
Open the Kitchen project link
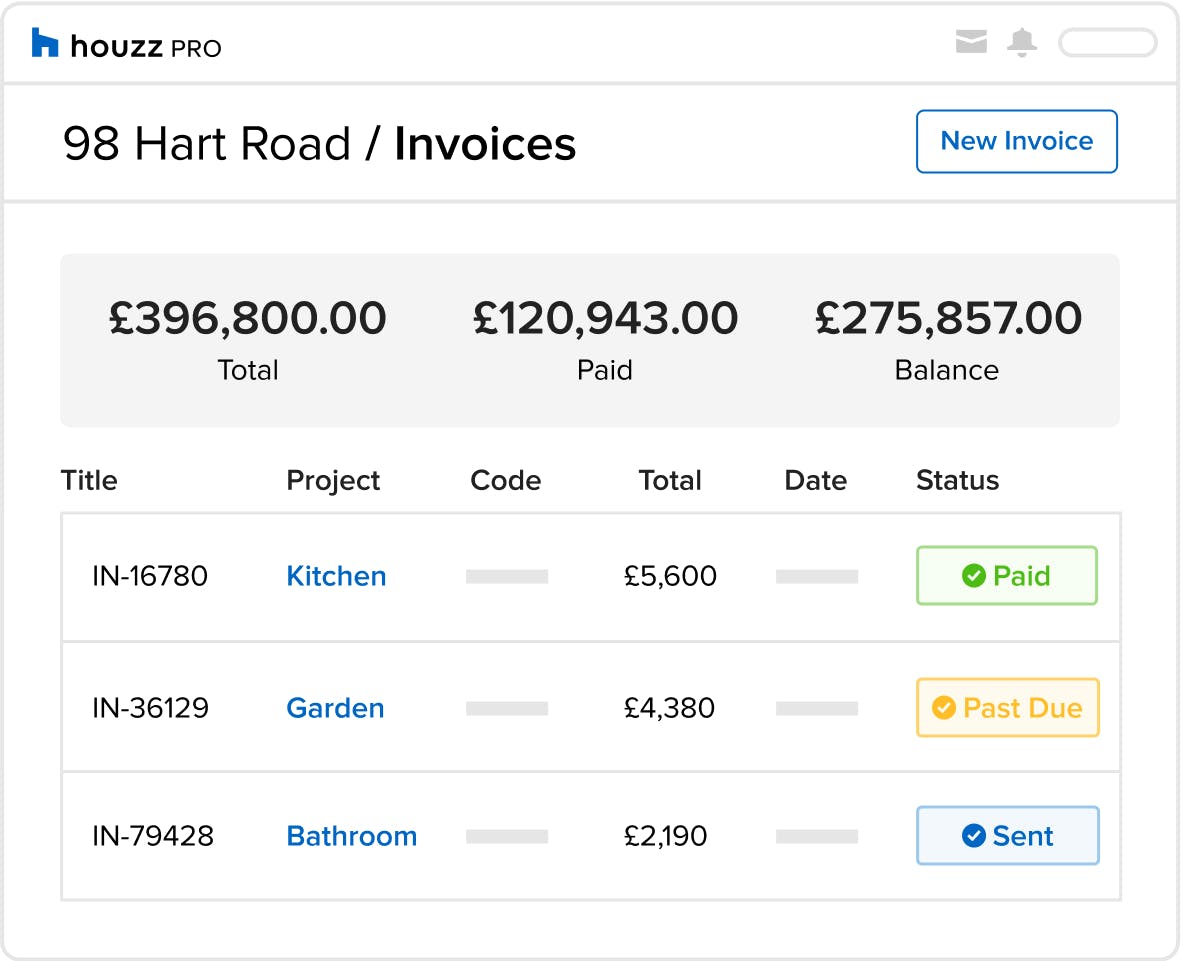(336, 576)
